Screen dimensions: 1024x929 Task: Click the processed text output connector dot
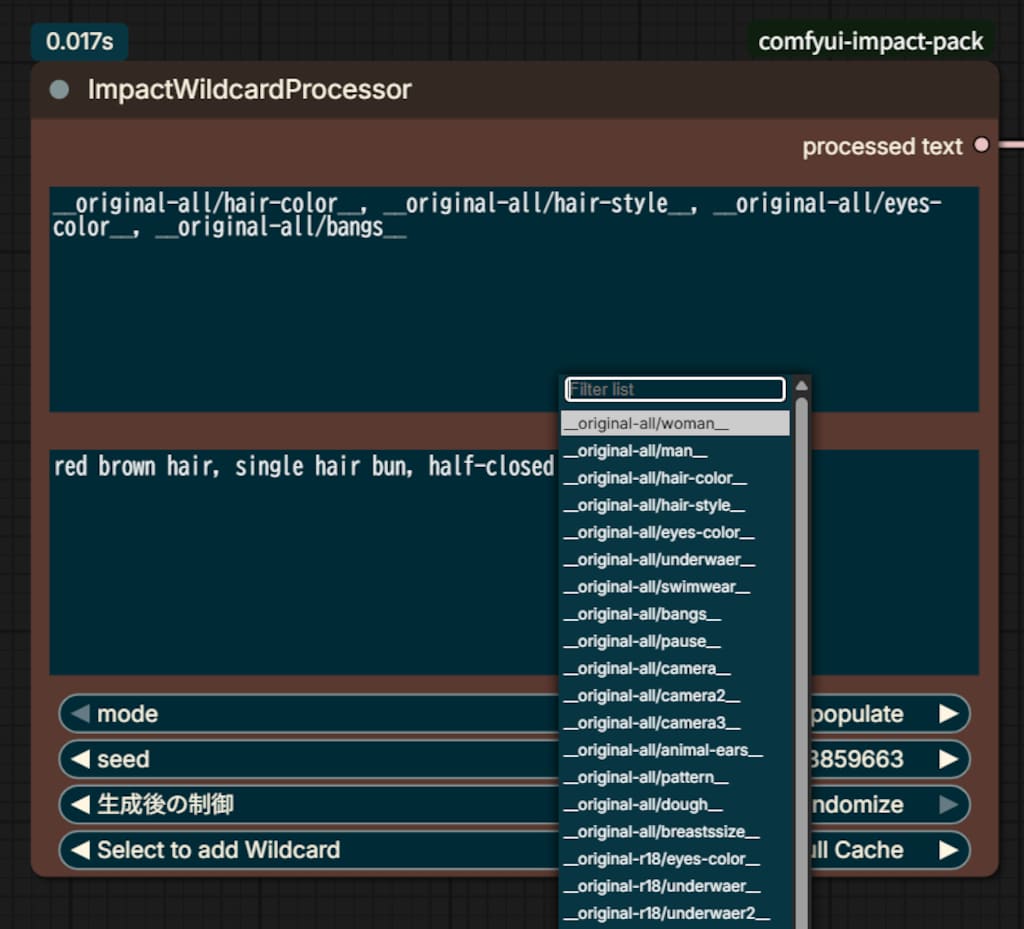click(x=981, y=145)
